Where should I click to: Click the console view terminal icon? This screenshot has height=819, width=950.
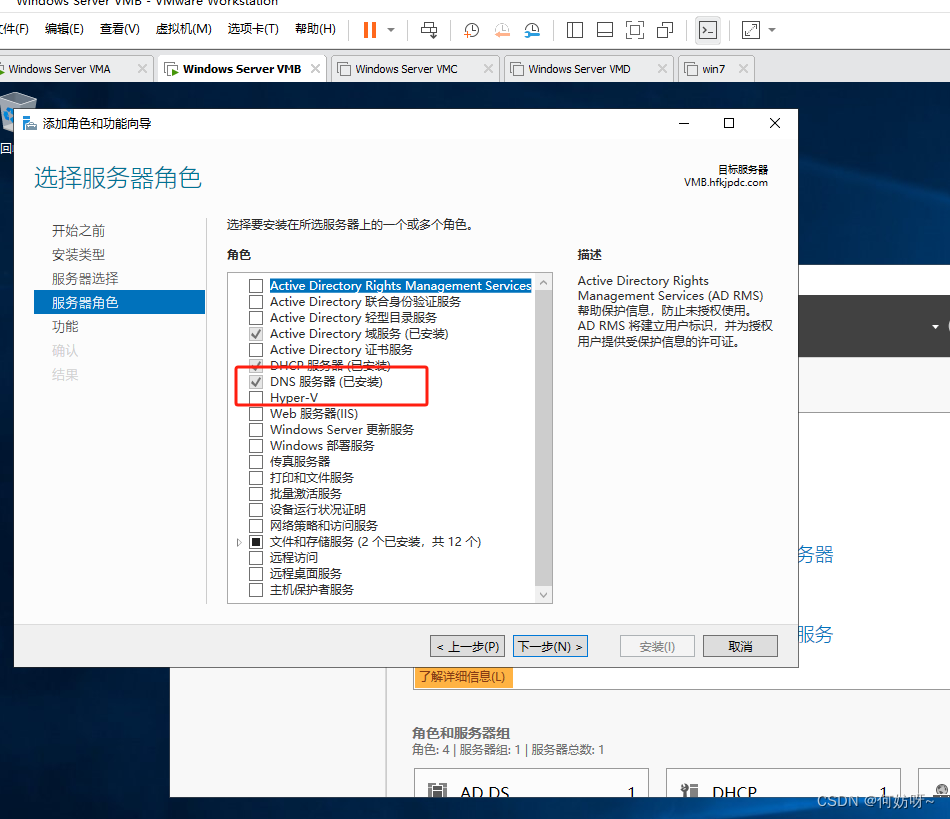coord(708,30)
